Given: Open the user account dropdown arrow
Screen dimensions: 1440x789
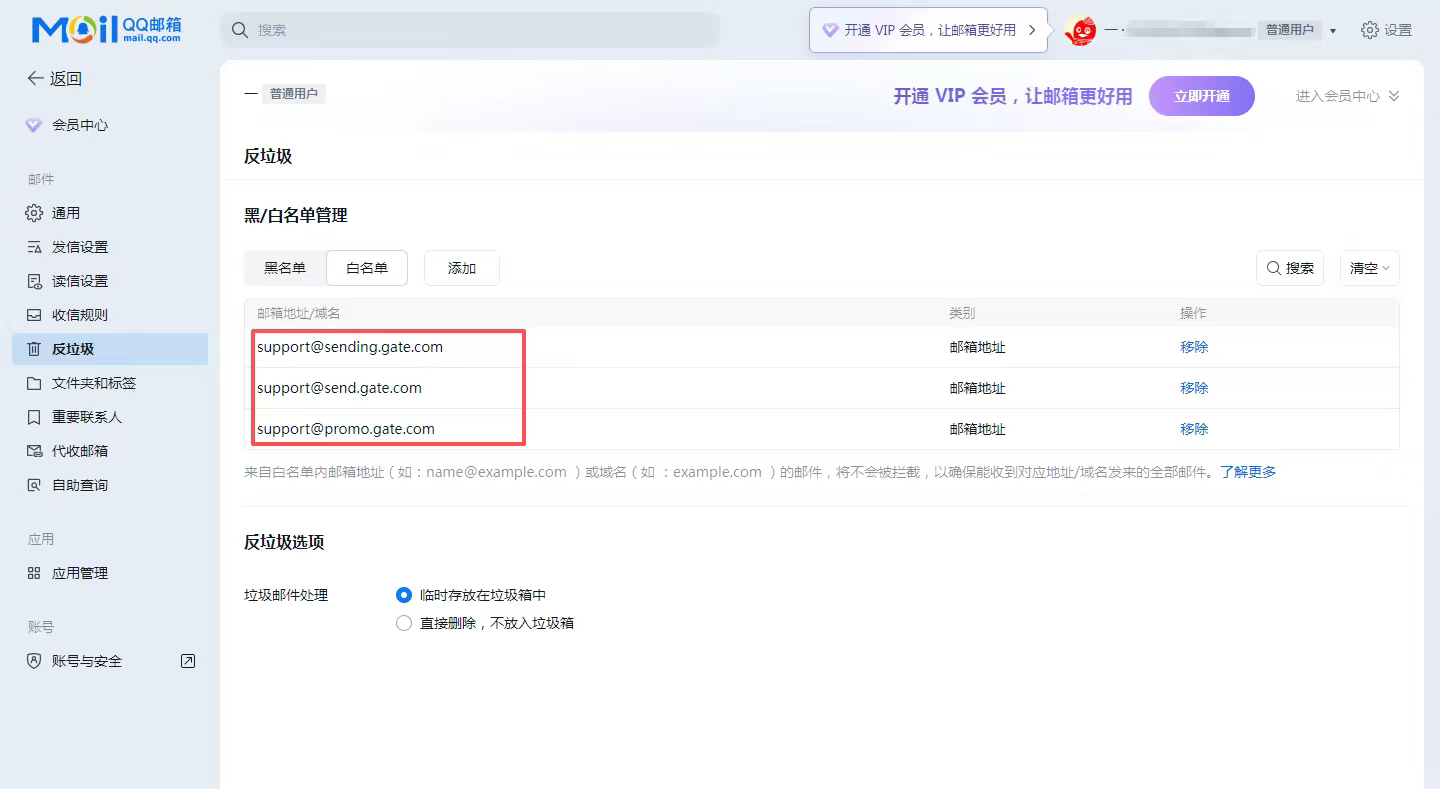Looking at the screenshot, I should (1333, 31).
